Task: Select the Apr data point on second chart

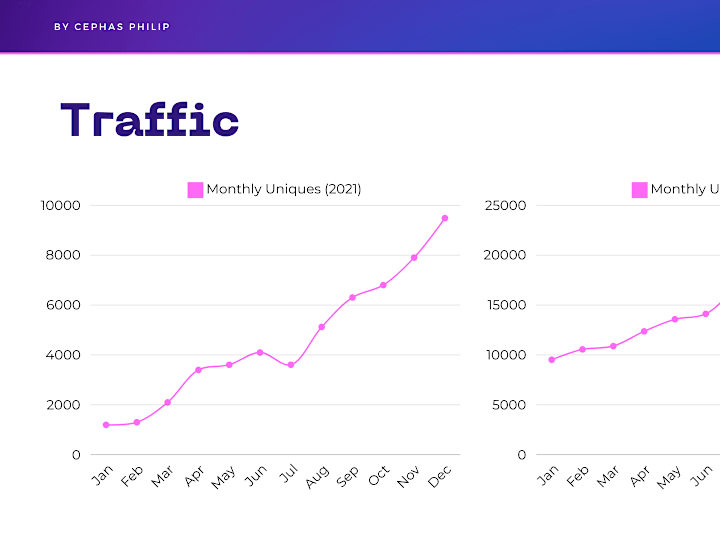Action: pos(644,331)
